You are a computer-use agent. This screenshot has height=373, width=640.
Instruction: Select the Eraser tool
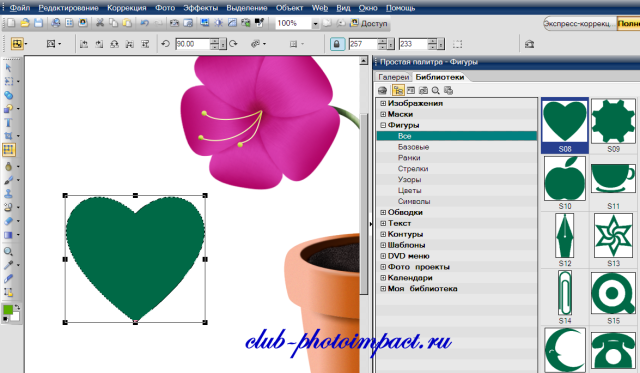coord(8,221)
